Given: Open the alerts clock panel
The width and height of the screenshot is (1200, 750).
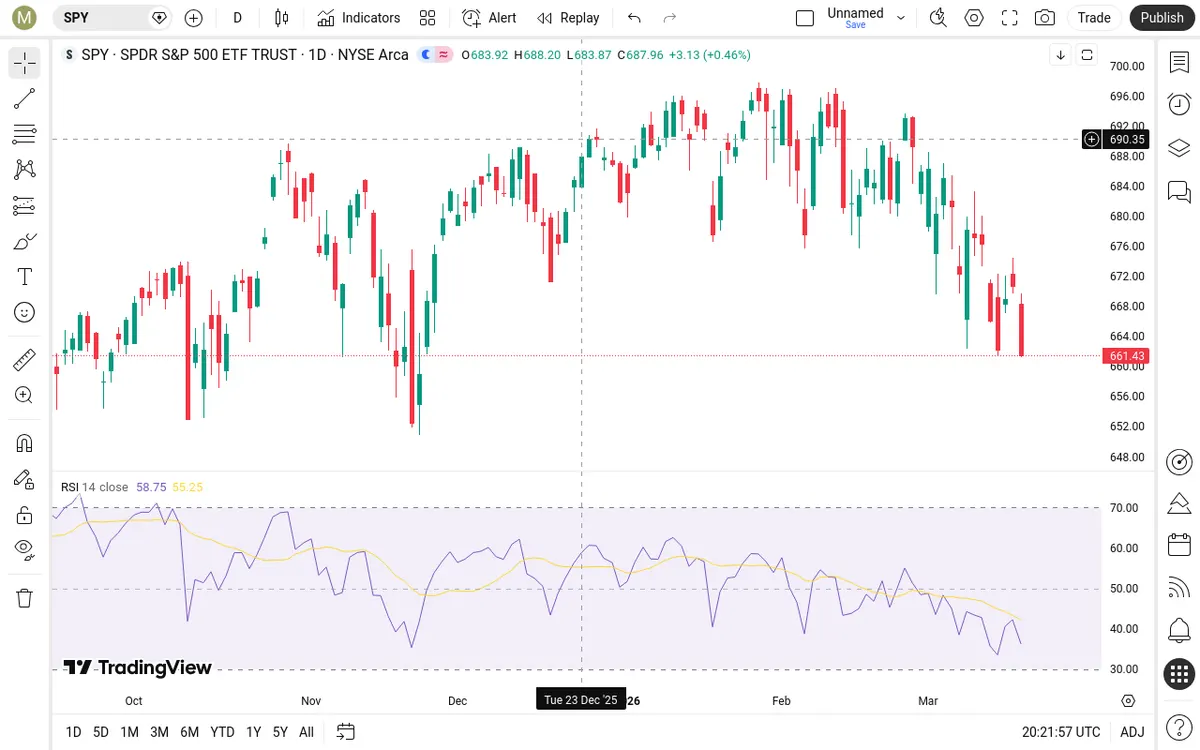Looking at the screenshot, I should tap(1179, 104).
